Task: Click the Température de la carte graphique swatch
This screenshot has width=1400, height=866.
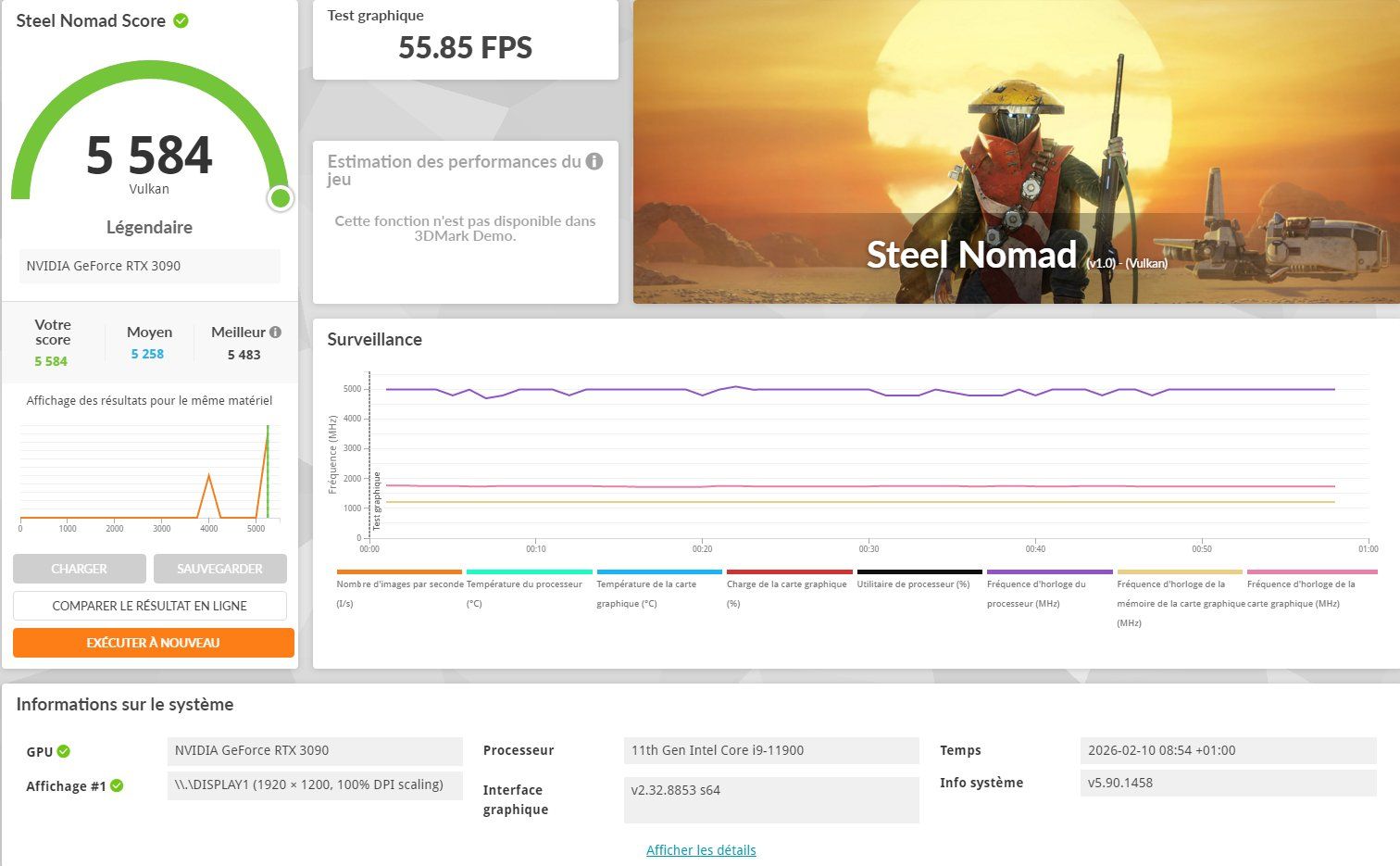Action: pyautogui.click(x=659, y=572)
